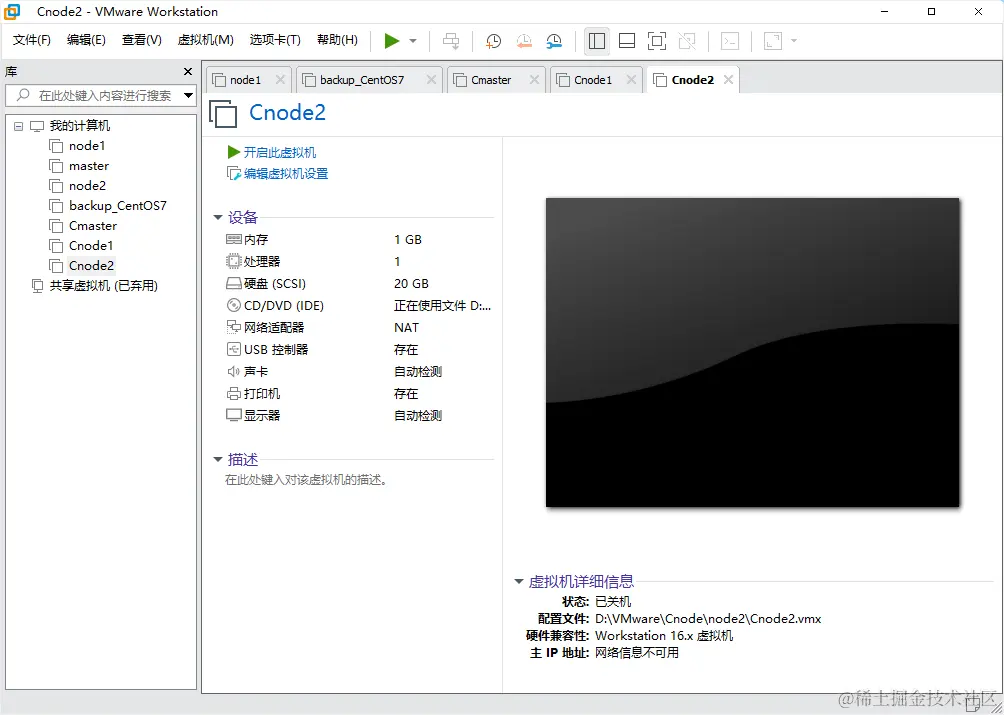Image resolution: width=1004 pixels, height=715 pixels.
Task: Switch to the backup_CentOS7 tab
Action: [x=362, y=80]
